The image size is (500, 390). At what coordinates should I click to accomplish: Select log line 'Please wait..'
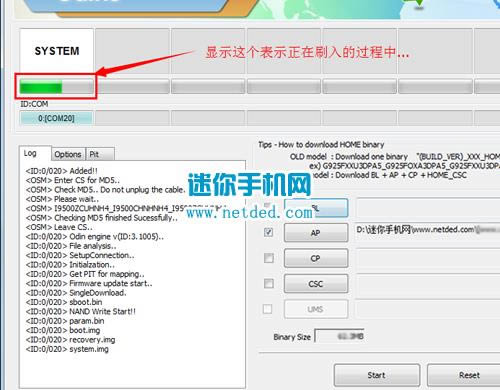pos(62,199)
